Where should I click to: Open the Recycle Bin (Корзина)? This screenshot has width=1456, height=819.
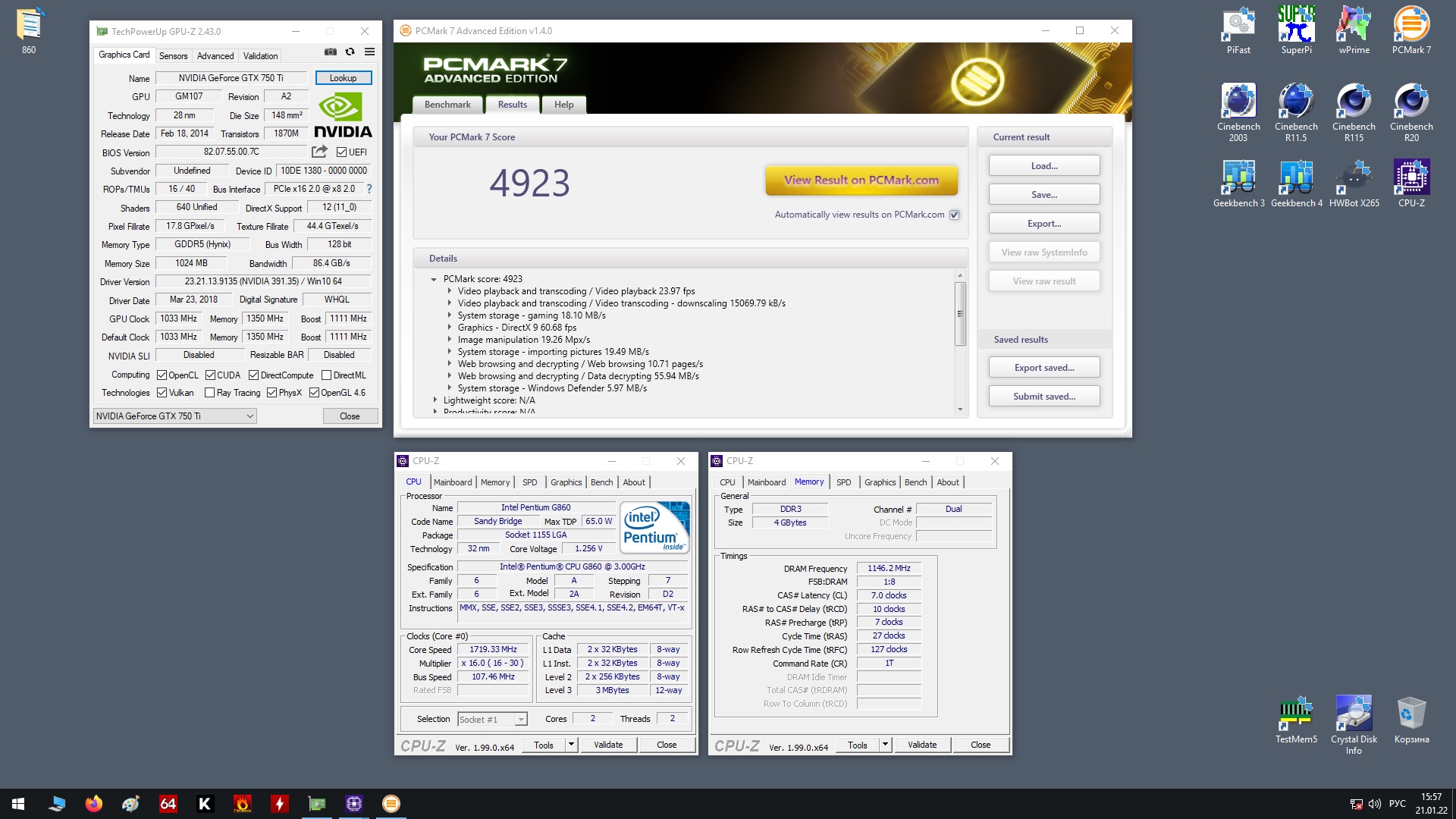(x=1411, y=720)
